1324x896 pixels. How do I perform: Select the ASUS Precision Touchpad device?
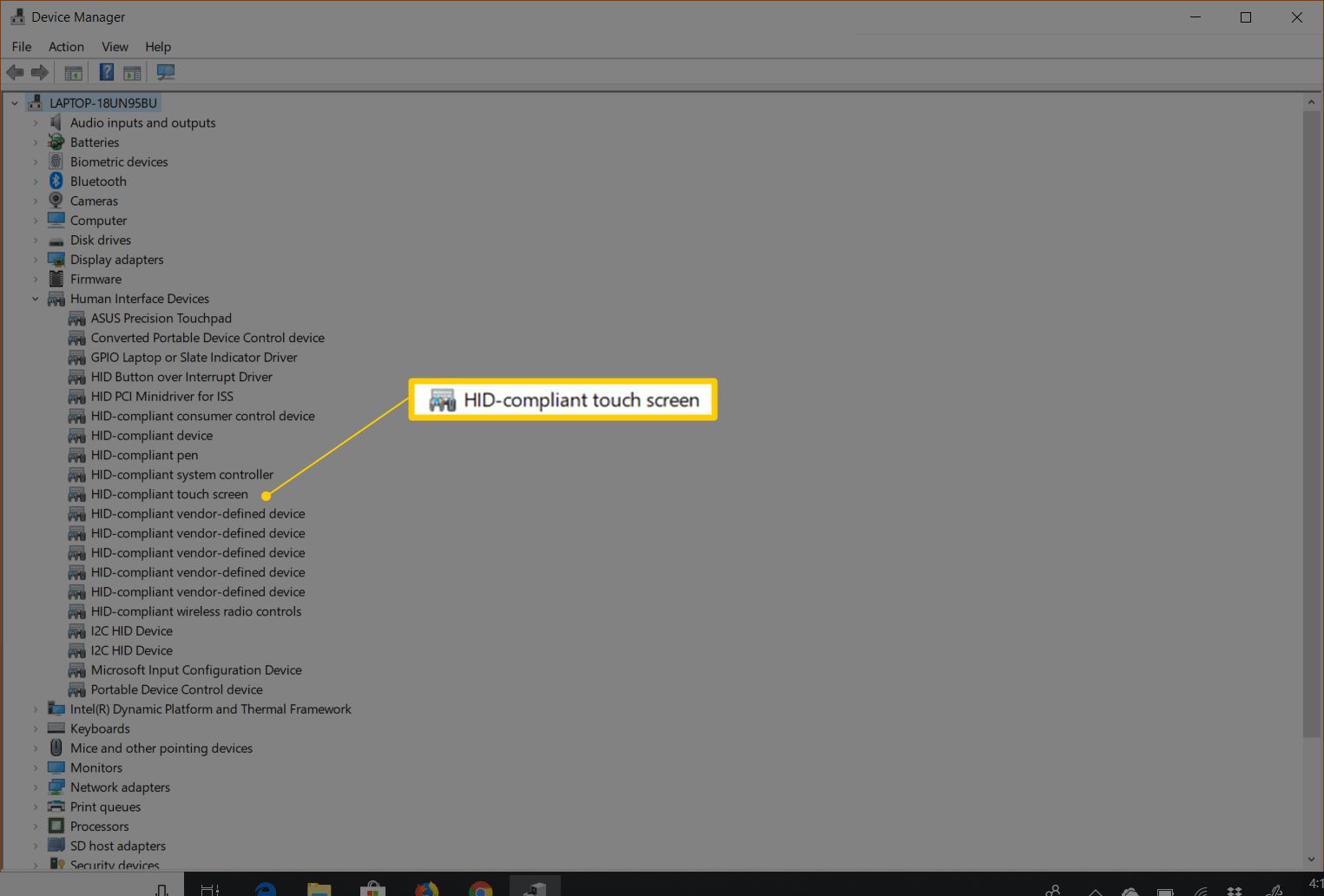point(161,318)
